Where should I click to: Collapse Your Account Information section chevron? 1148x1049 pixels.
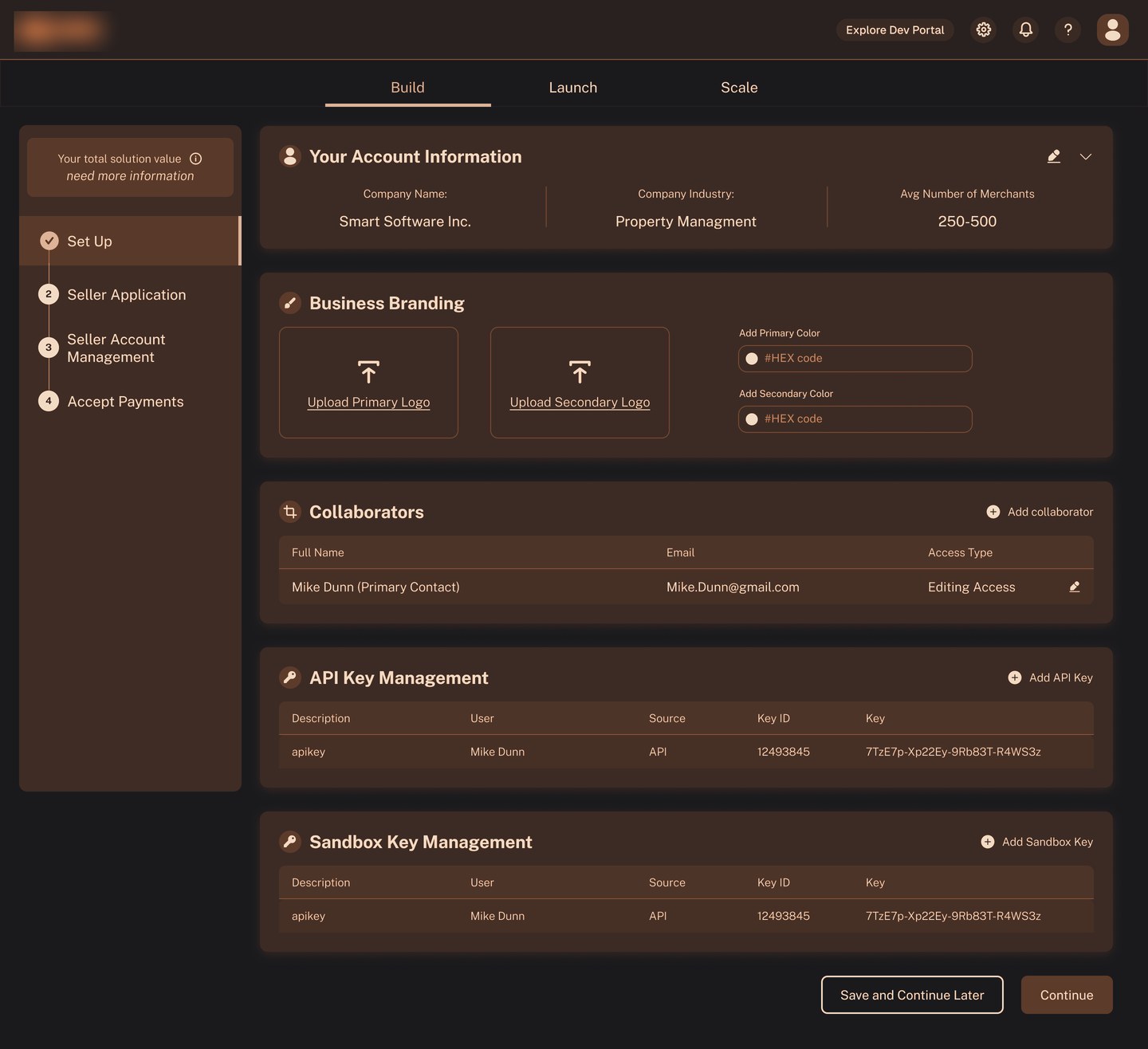1086,156
